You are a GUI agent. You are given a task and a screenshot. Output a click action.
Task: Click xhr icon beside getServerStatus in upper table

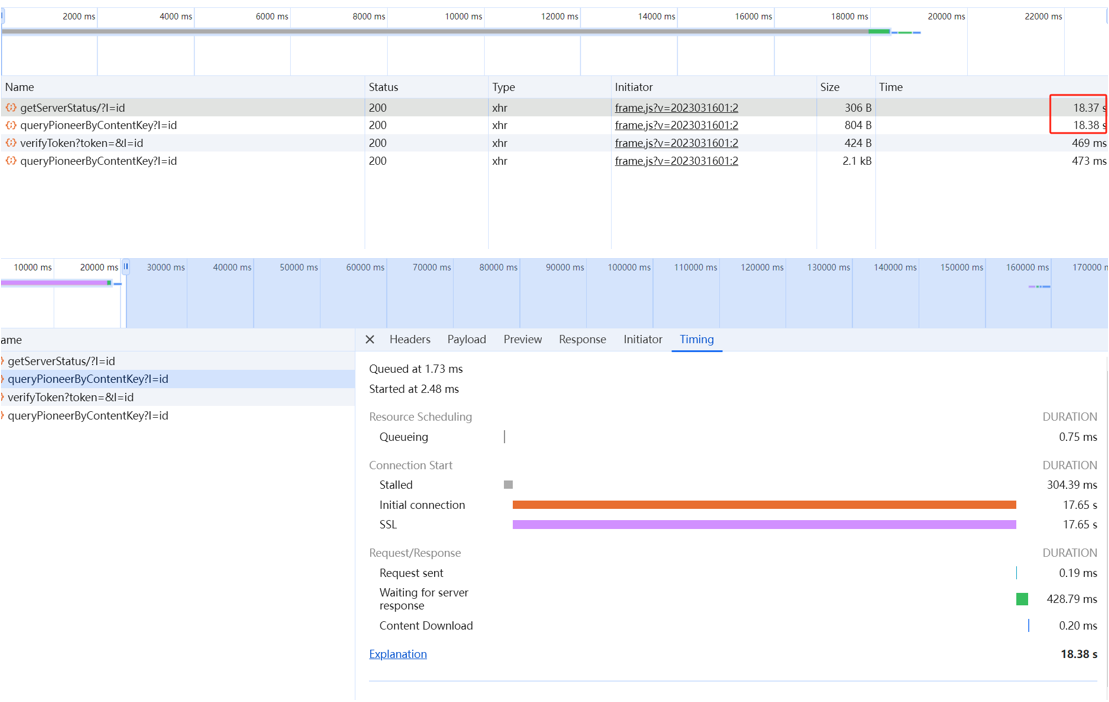pos(11,107)
